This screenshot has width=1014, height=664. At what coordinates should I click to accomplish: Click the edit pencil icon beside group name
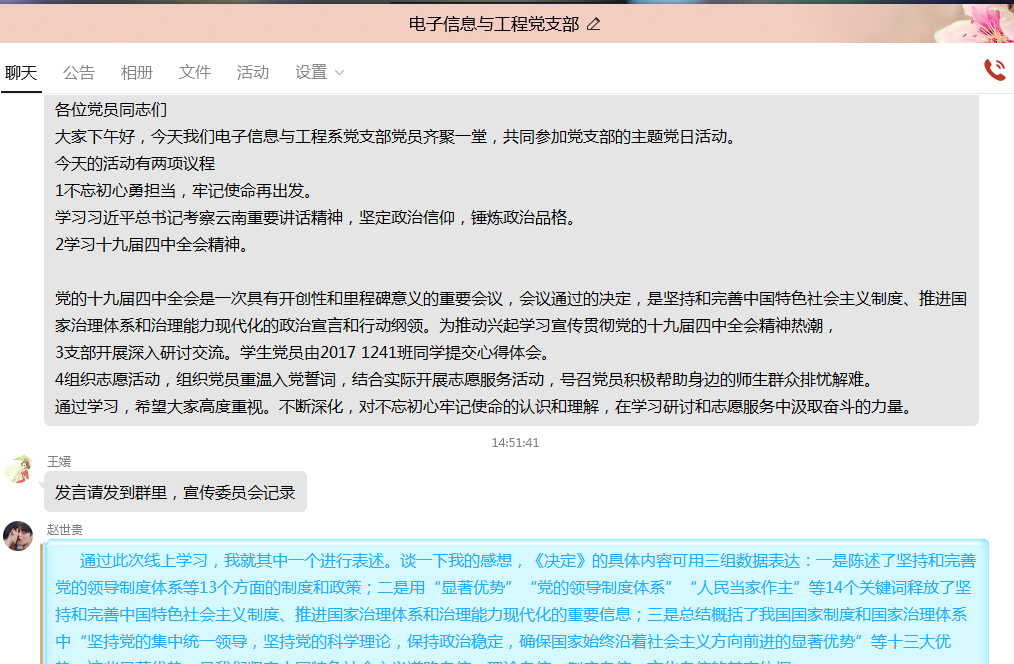coord(594,25)
